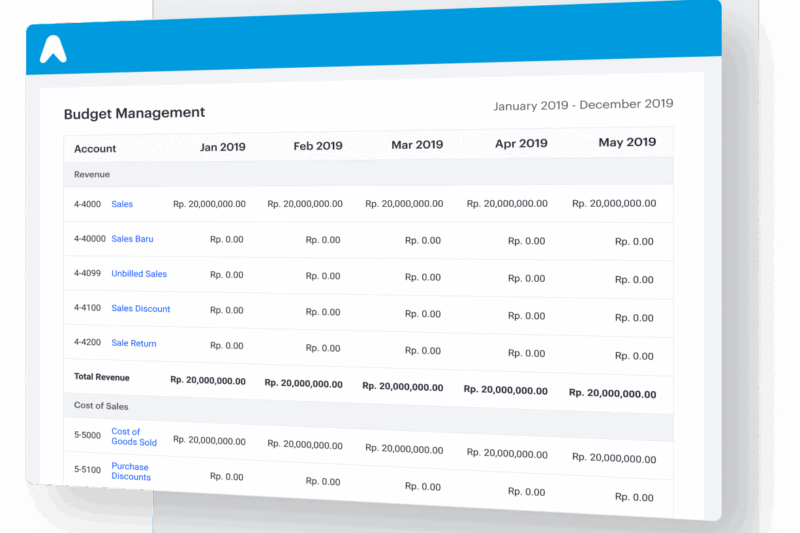Click the May 2019 column header

click(627, 142)
